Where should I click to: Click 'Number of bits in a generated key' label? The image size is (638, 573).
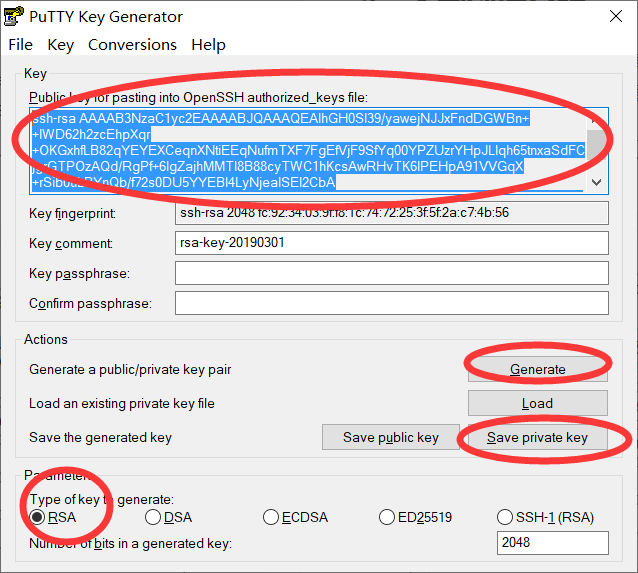tap(130, 544)
